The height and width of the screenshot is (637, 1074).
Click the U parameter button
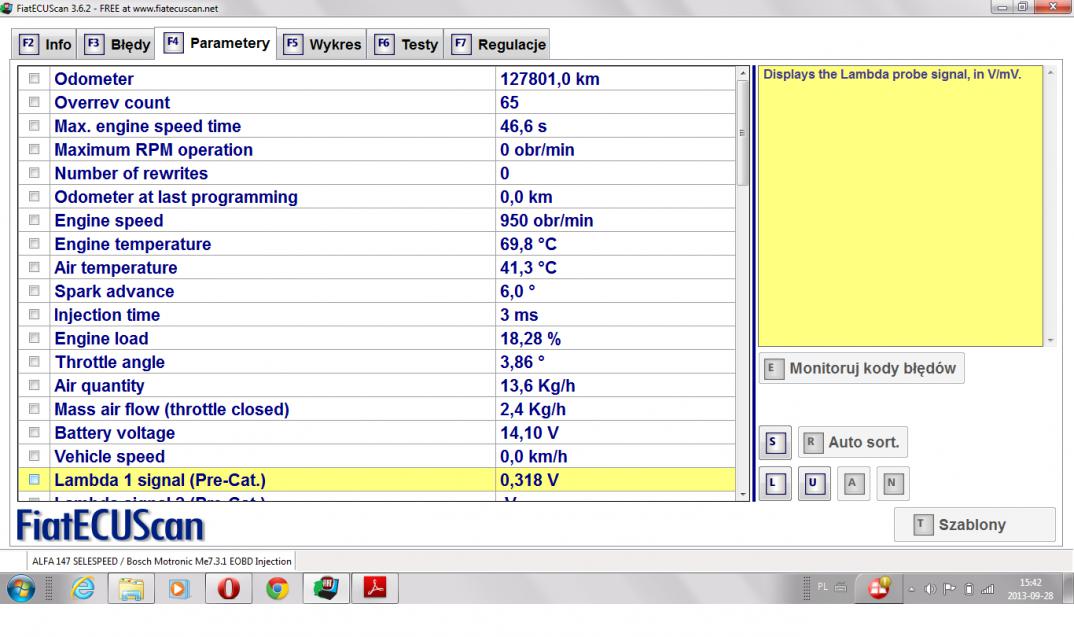pyautogui.click(x=814, y=484)
